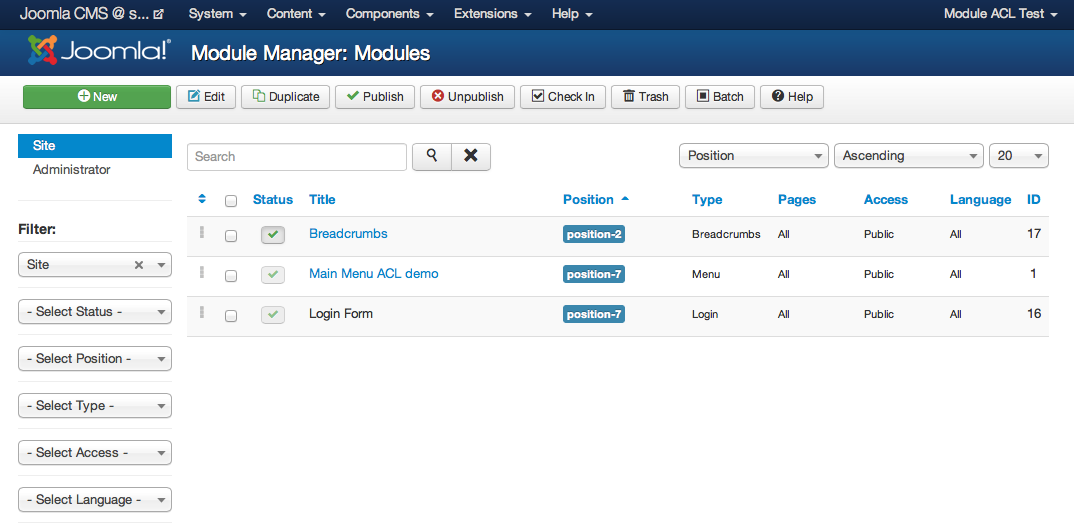Click the Help toolbar button
The image size is (1074, 526).
pyautogui.click(x=792, y=97)
